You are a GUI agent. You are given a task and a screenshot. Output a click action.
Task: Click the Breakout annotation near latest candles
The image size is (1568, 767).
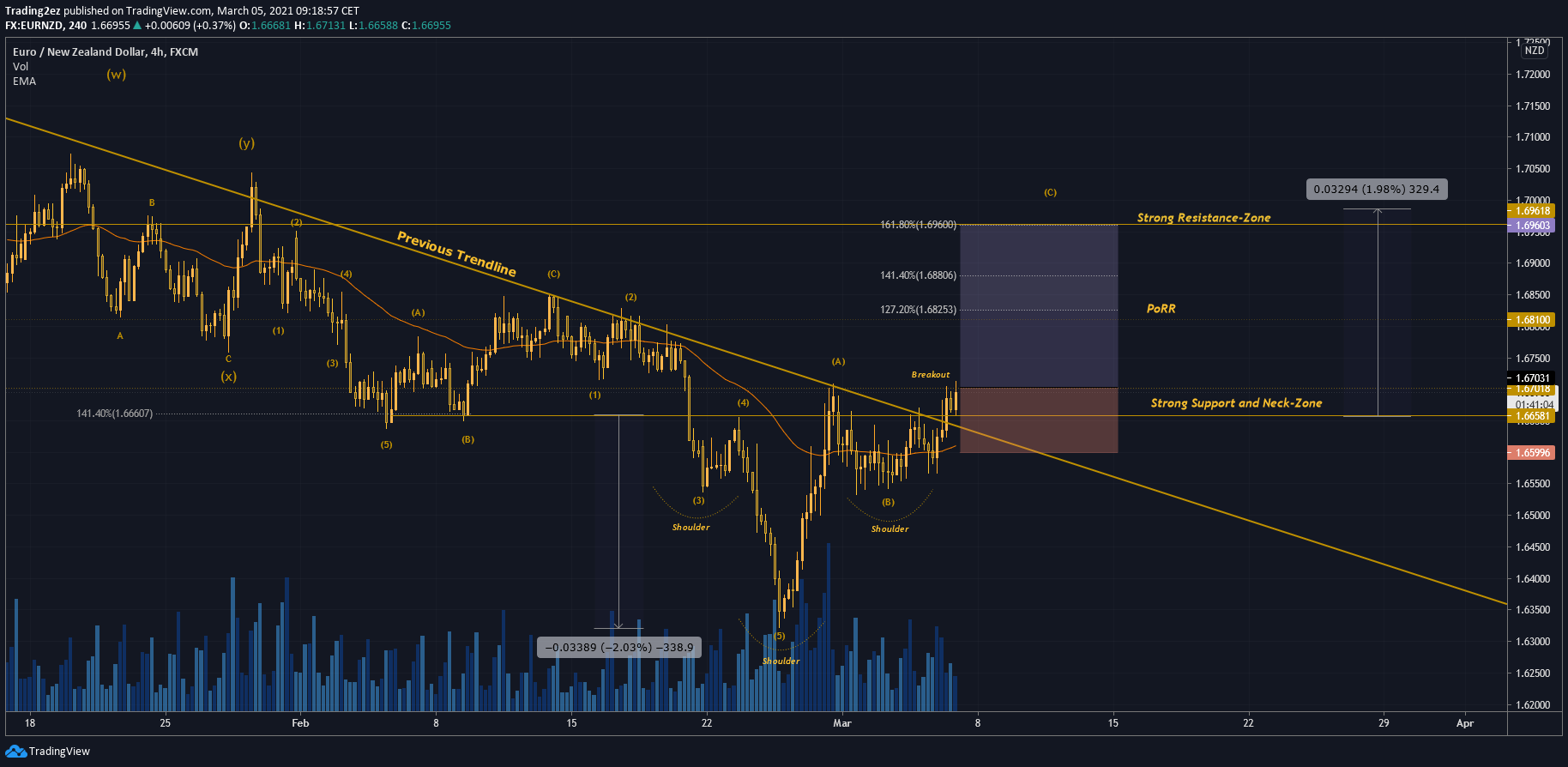(x=931, y=375)
